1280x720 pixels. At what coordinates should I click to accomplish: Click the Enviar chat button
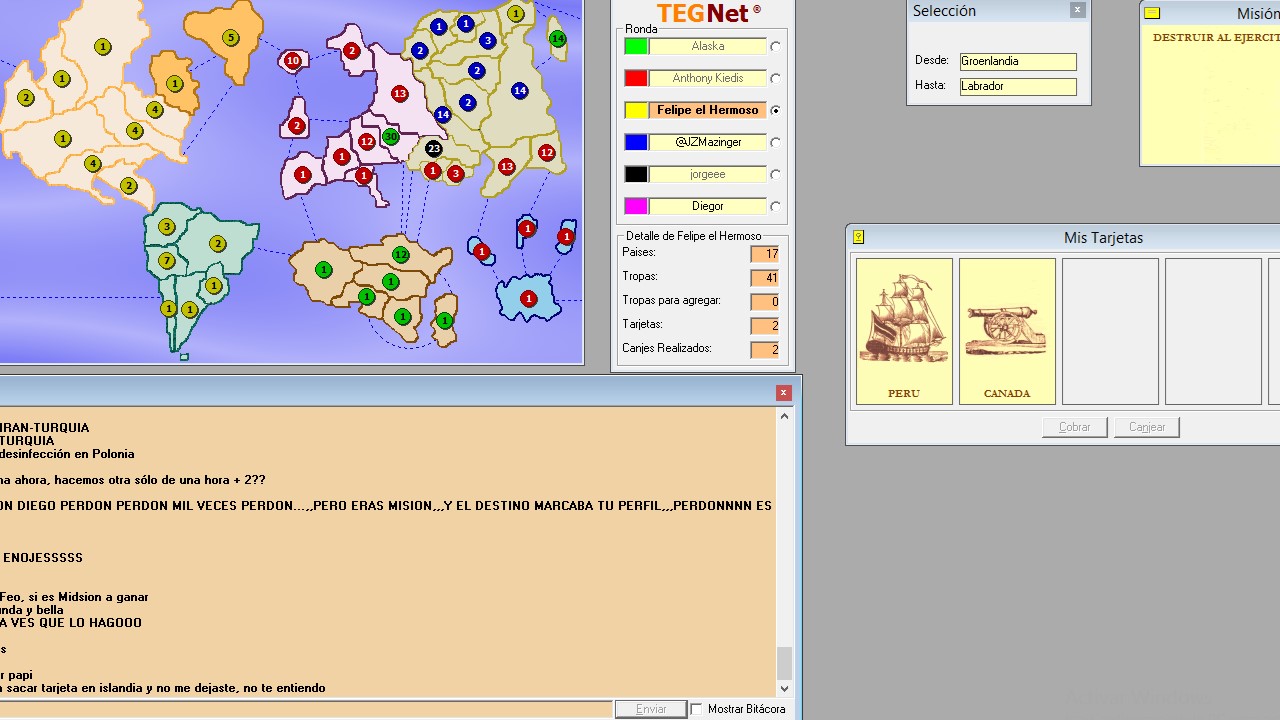651,709
